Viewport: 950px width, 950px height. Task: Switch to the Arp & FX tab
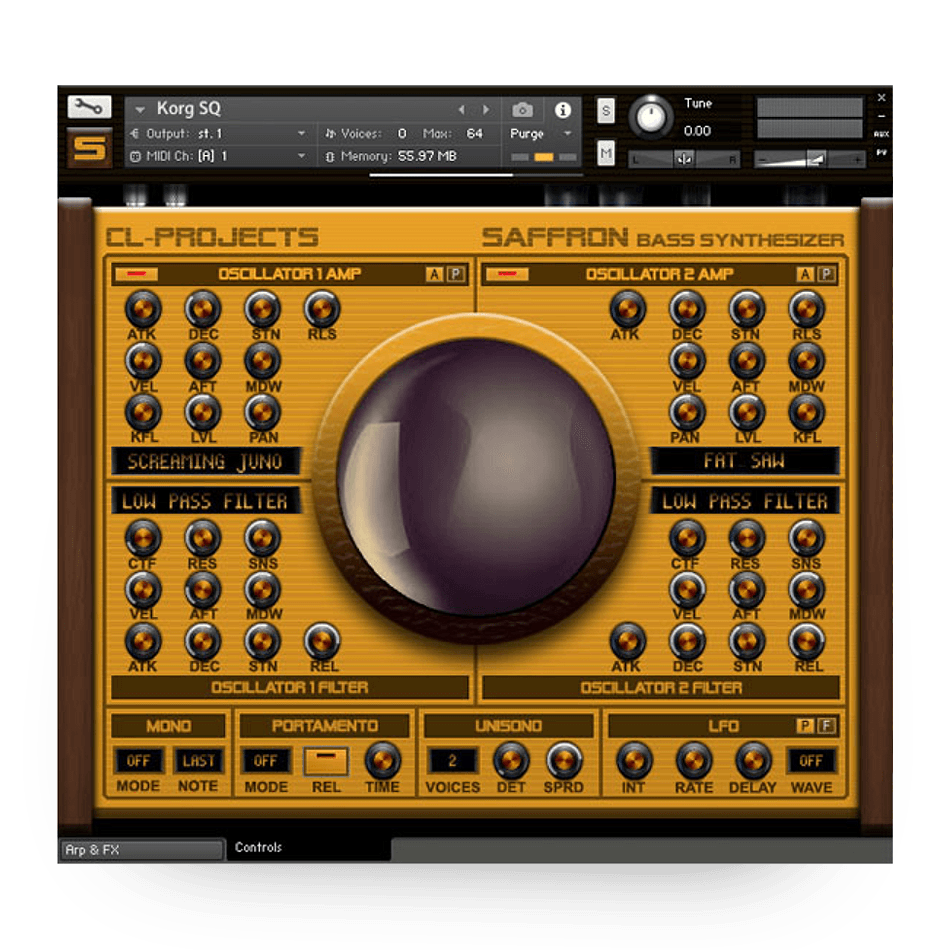[140, 850]
